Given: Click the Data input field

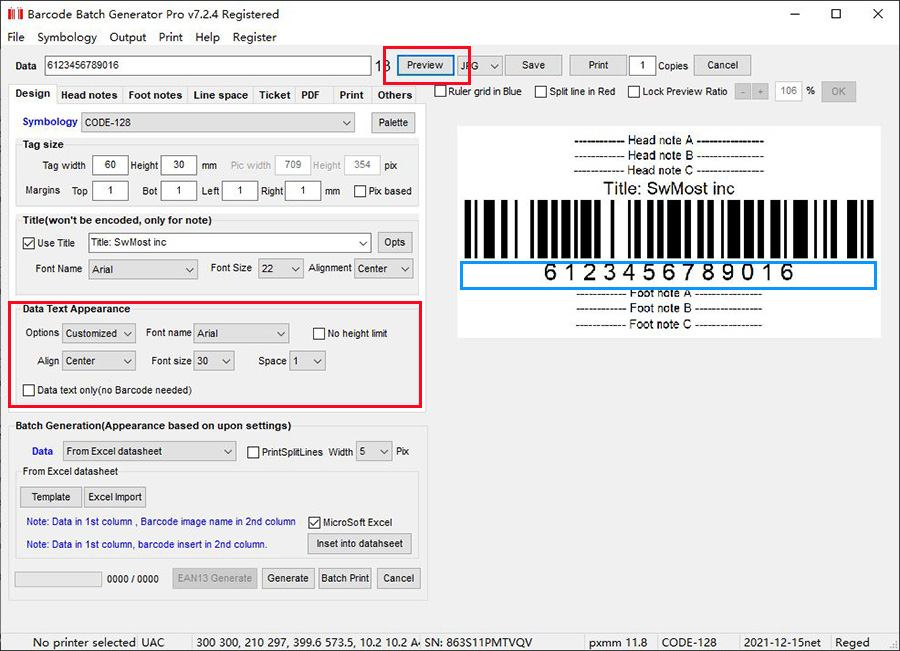Looking at the screenshot, I should [208, 65].
